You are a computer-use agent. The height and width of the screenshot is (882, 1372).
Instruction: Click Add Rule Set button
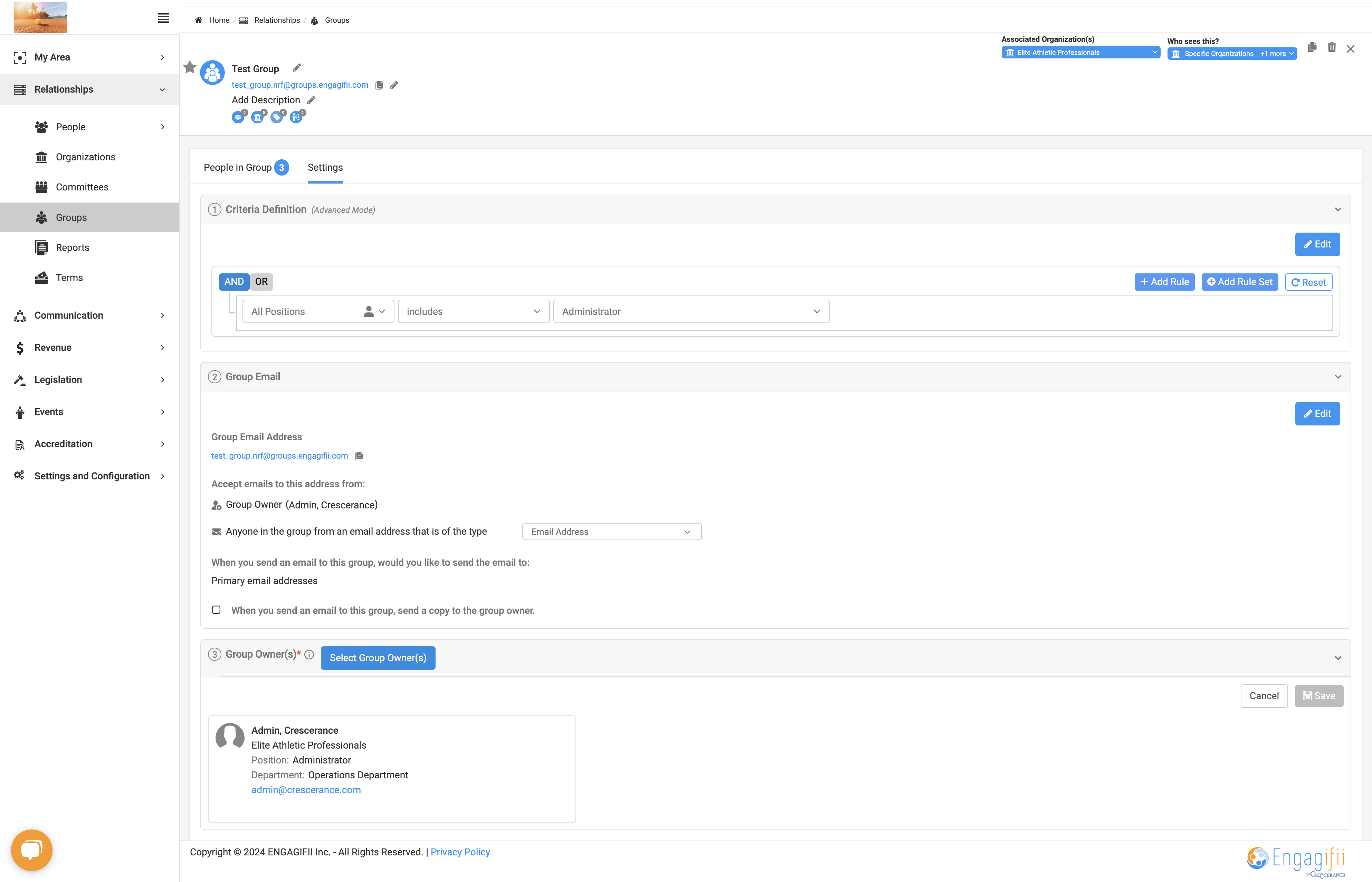[x=1239, y=282]
